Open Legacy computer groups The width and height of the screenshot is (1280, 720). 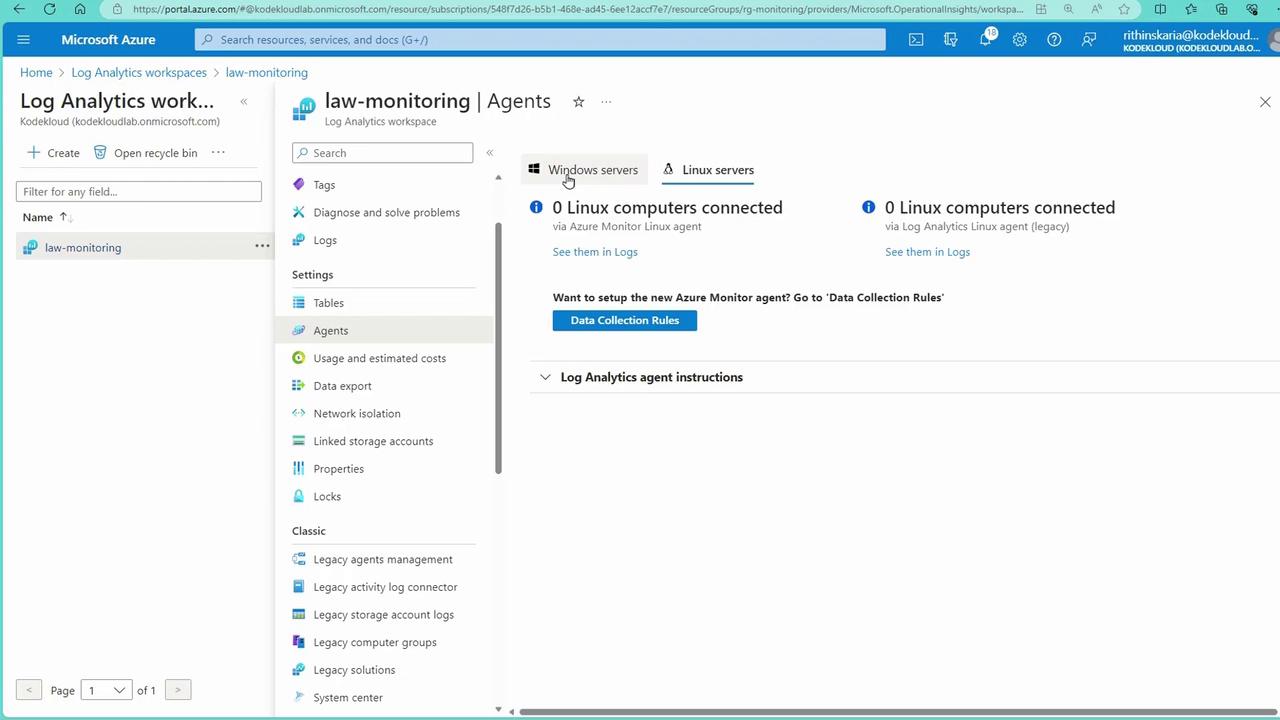374,643
